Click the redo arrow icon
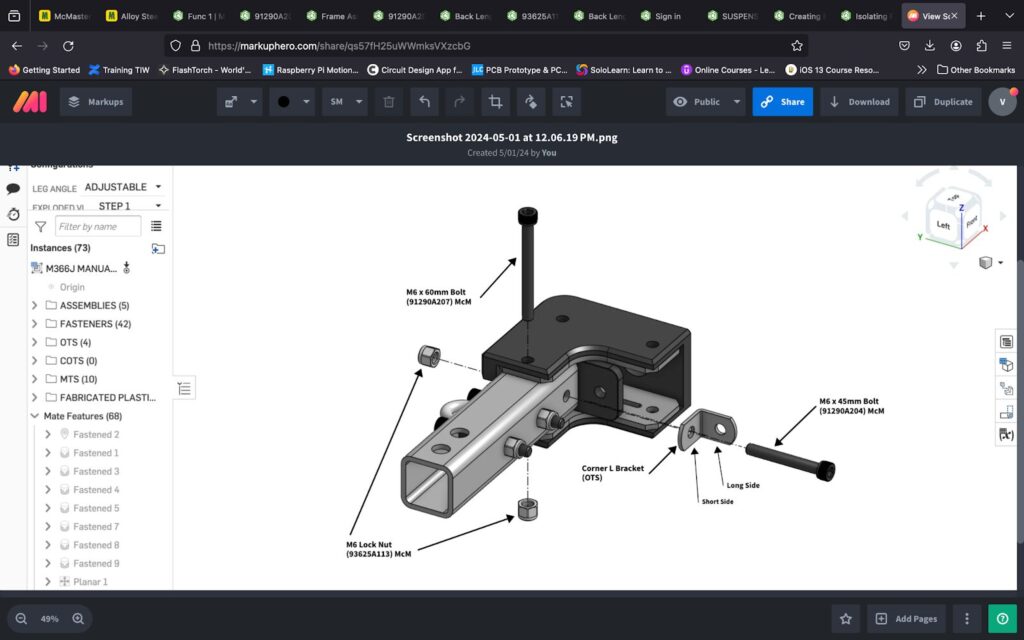 click(460, 102)
